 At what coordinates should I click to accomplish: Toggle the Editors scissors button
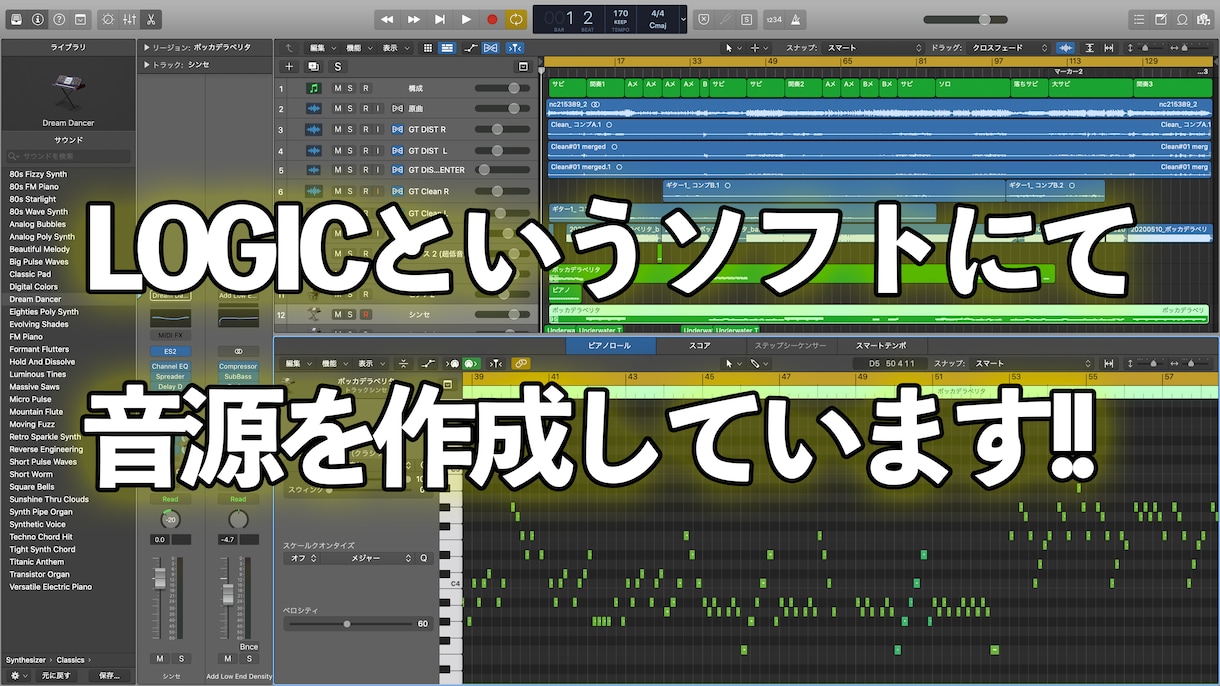point(150,19)
